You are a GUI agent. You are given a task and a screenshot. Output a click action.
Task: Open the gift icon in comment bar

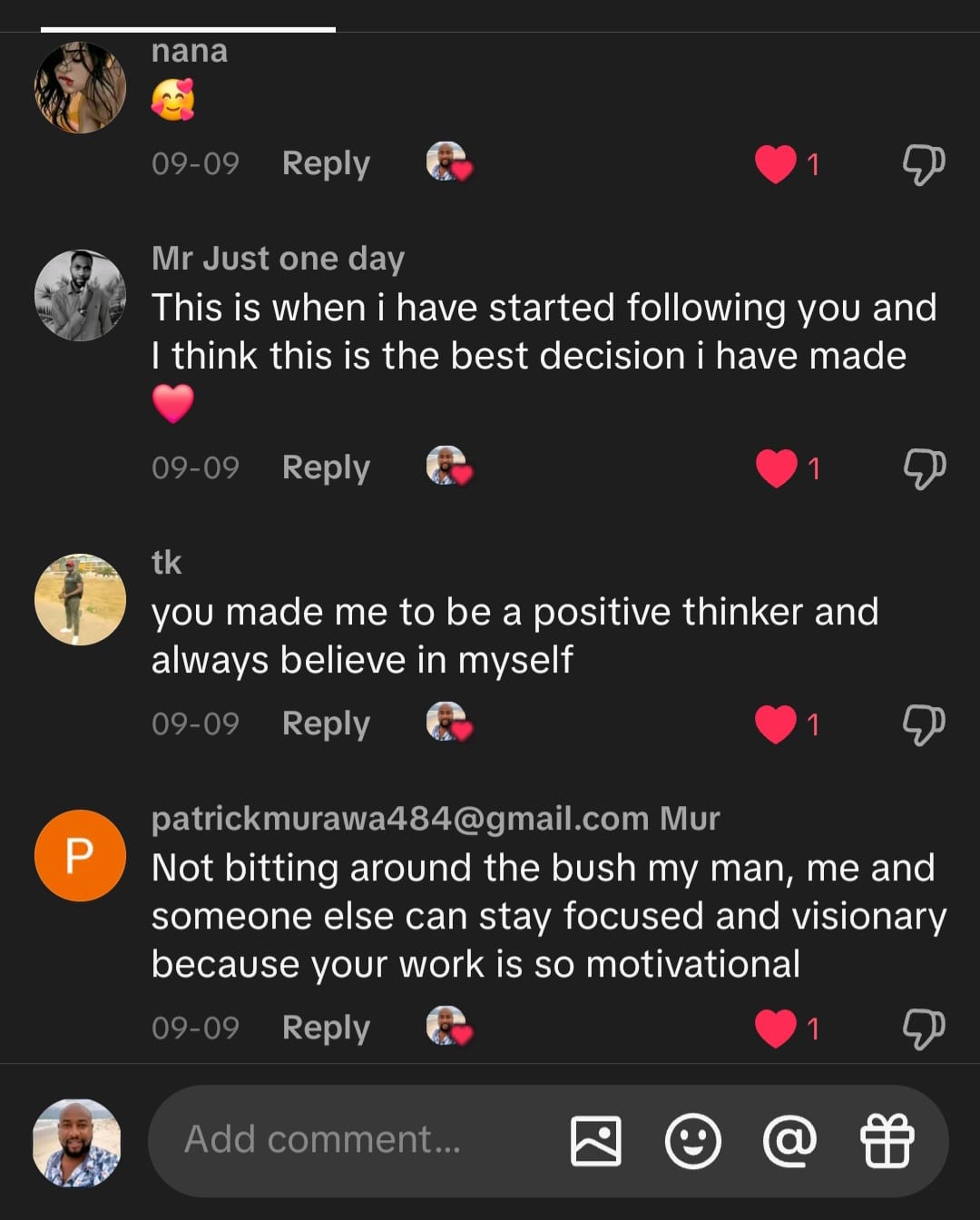887,1140
